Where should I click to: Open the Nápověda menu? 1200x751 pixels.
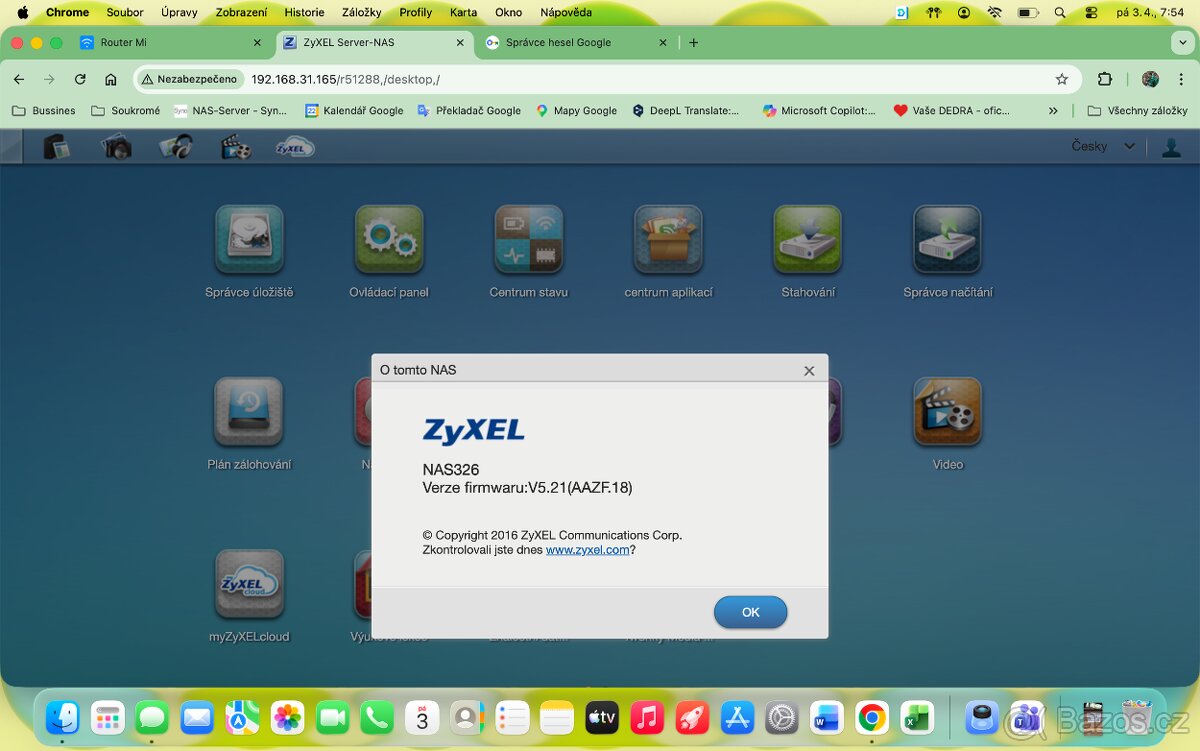pos(566,13)
